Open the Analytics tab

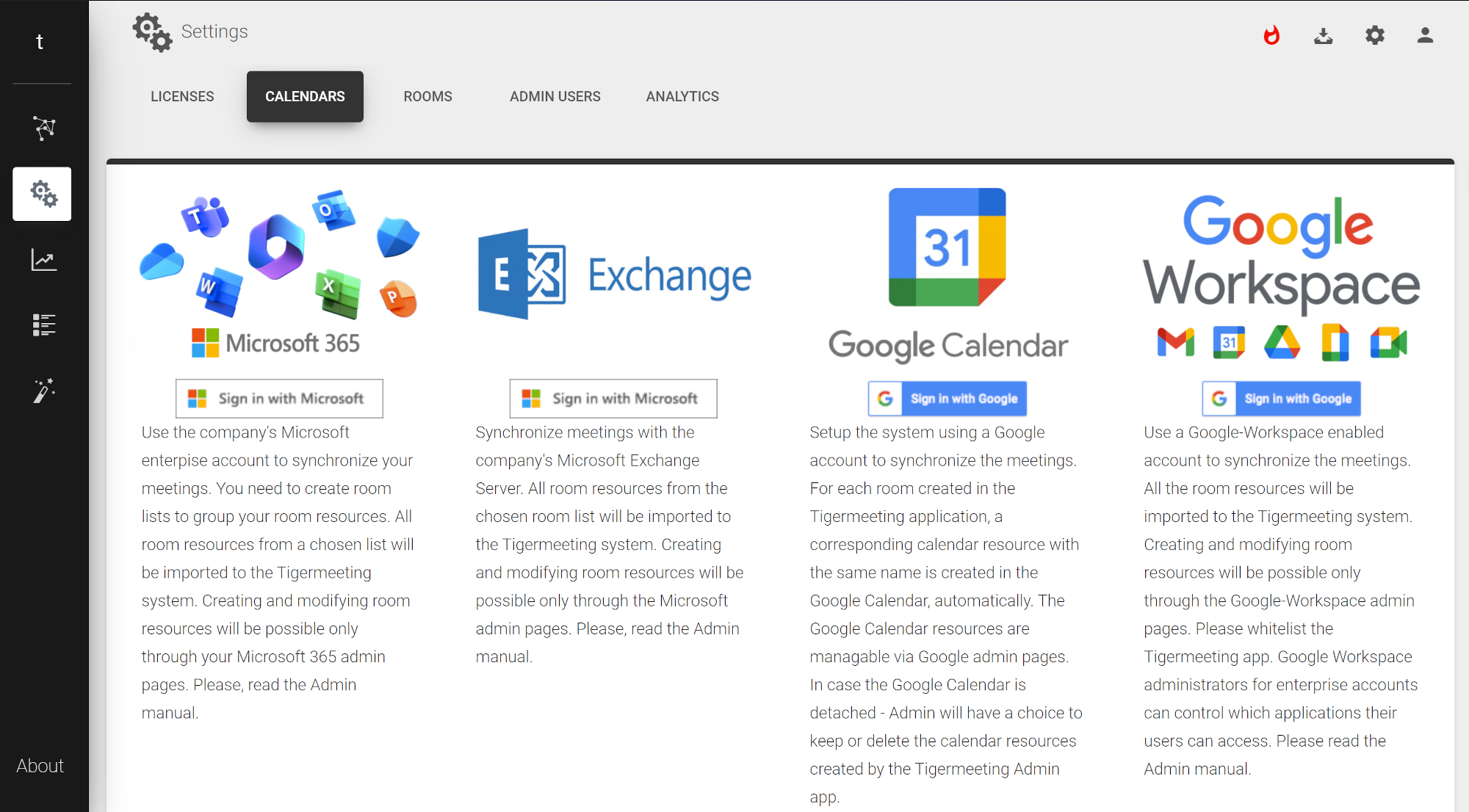coord(682,96)
